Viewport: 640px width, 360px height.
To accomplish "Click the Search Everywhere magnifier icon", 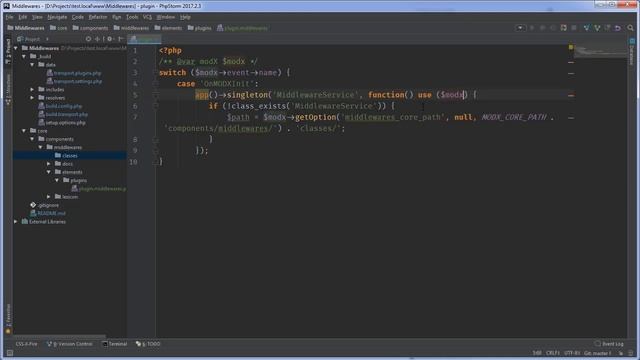I will [631, 28].
